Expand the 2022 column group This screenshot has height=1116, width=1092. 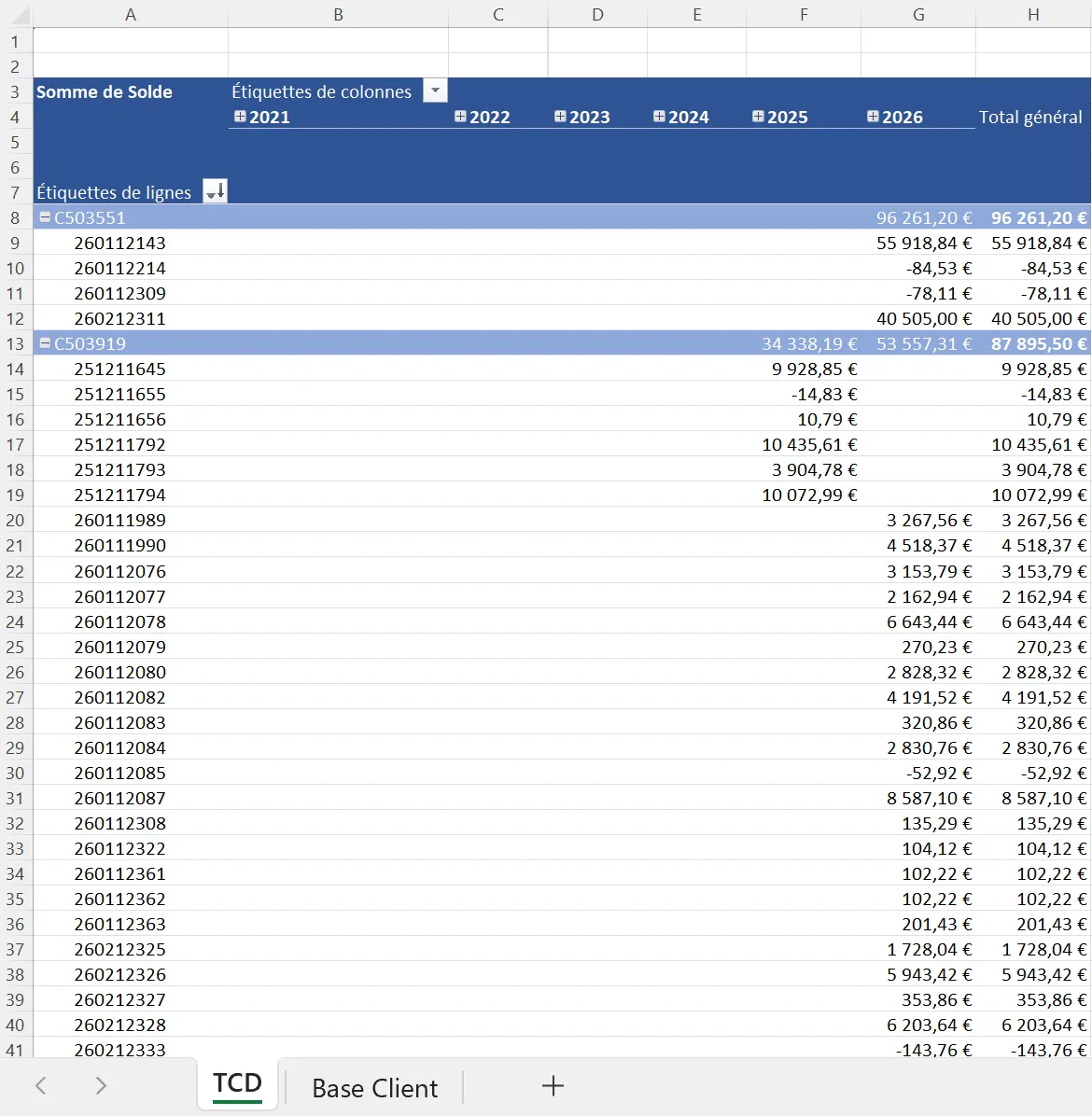(x=460, y=116)
